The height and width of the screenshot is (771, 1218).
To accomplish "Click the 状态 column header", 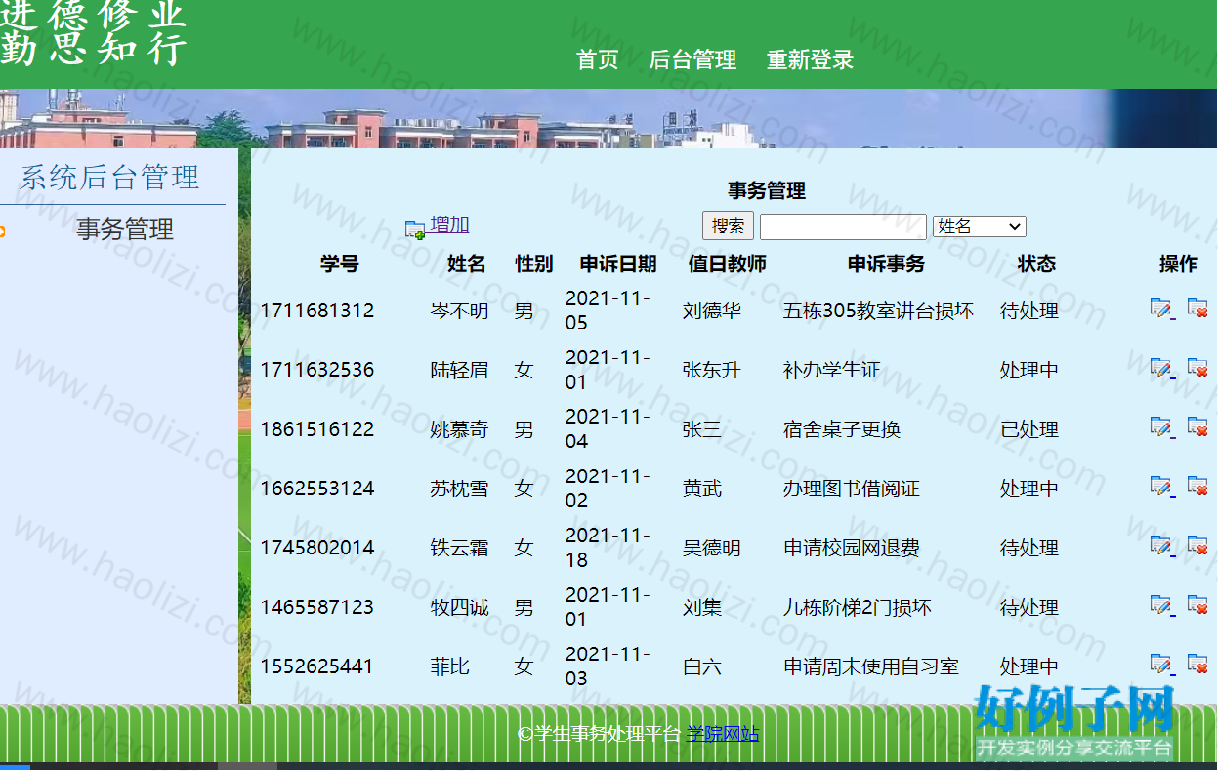I will pos(1036,264).
